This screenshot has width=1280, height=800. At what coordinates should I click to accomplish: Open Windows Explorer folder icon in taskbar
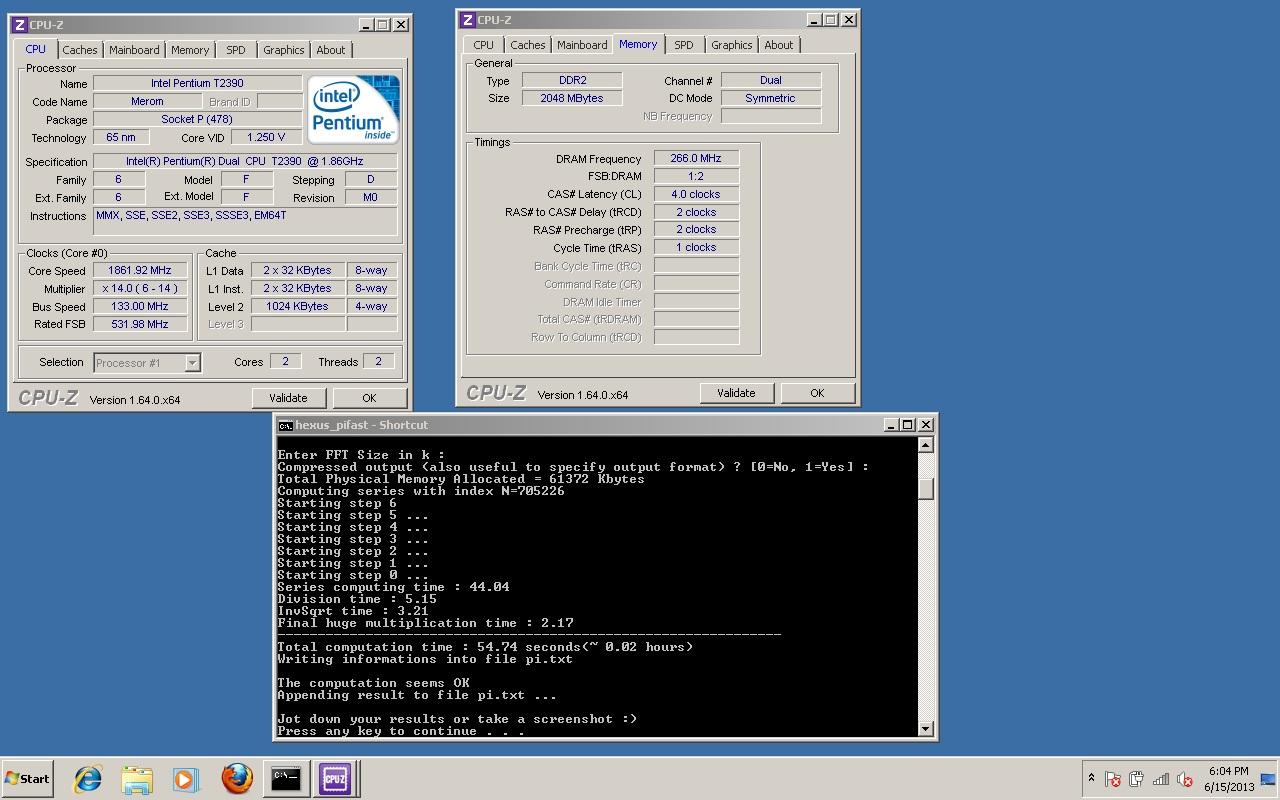(137, 778)
